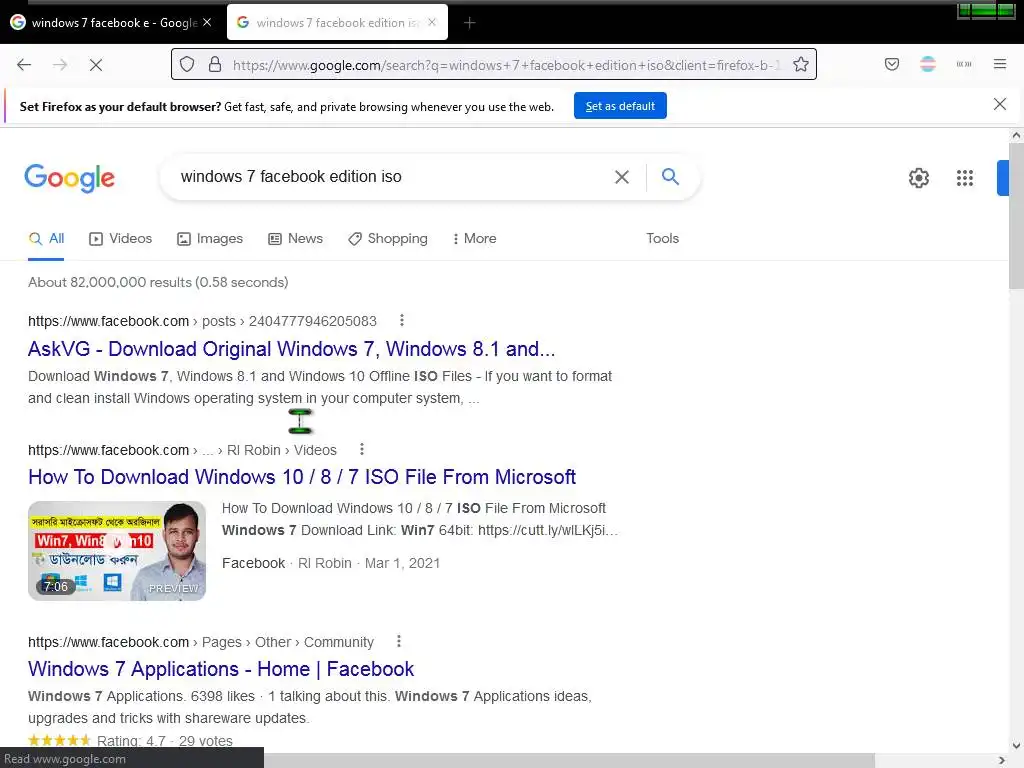The height and width of the screenshot is (768, 1024).
Task: Click the Google logo
Action: (x=69, y=178)
